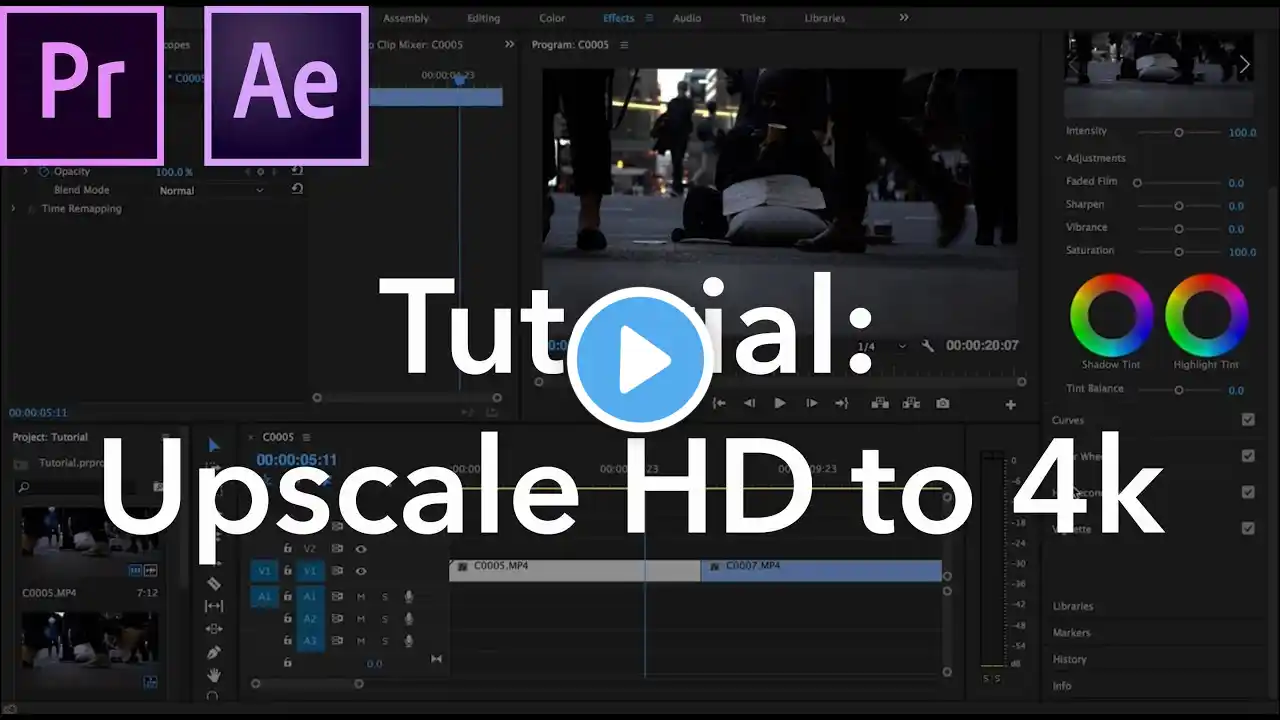Image resolution: width=1280 pixels, height=720 pixels.
Task: Switch to Assembly workspace
Action: click(x=406, y=18)
